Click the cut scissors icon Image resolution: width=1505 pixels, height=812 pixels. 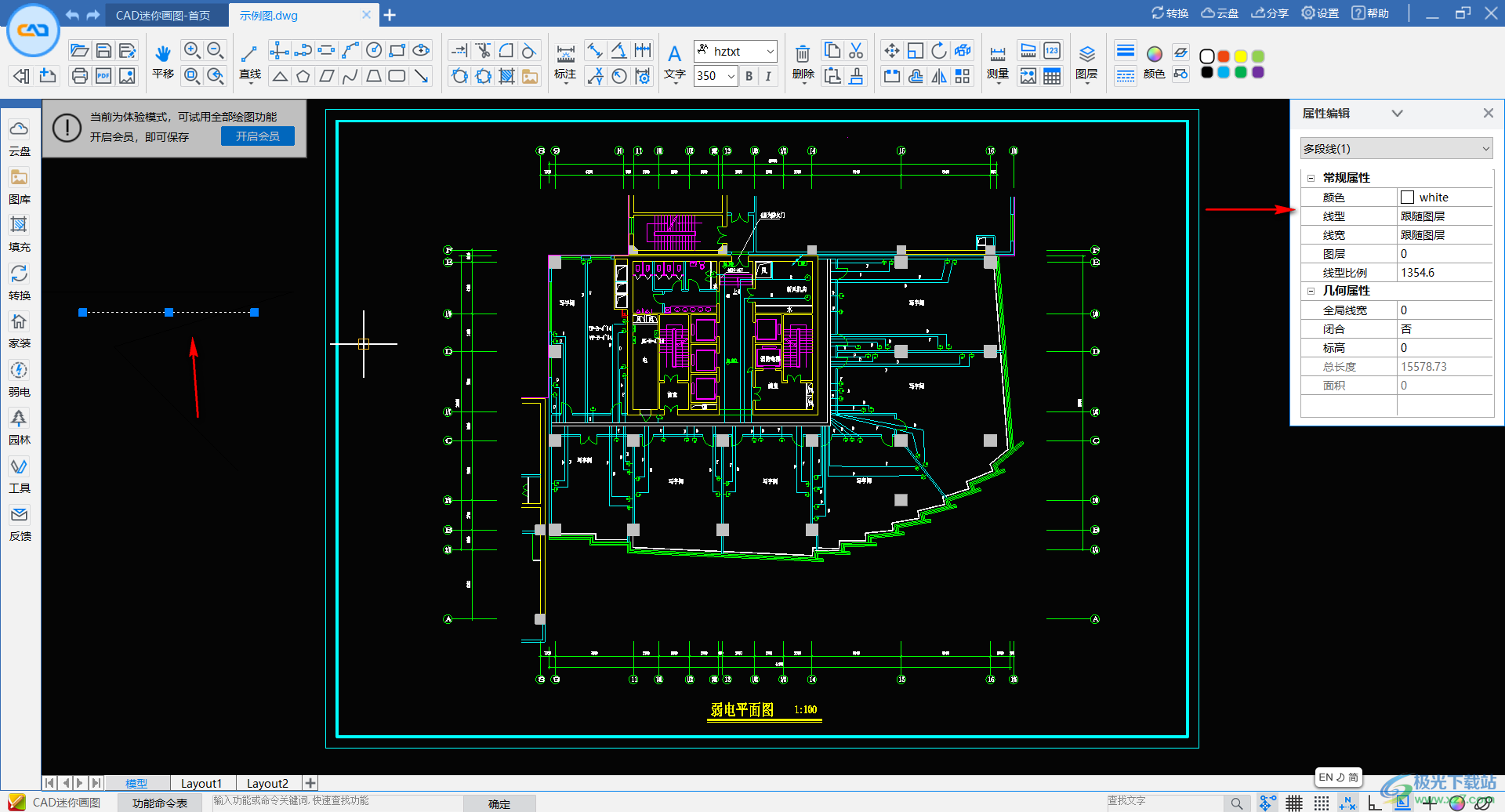856,51
